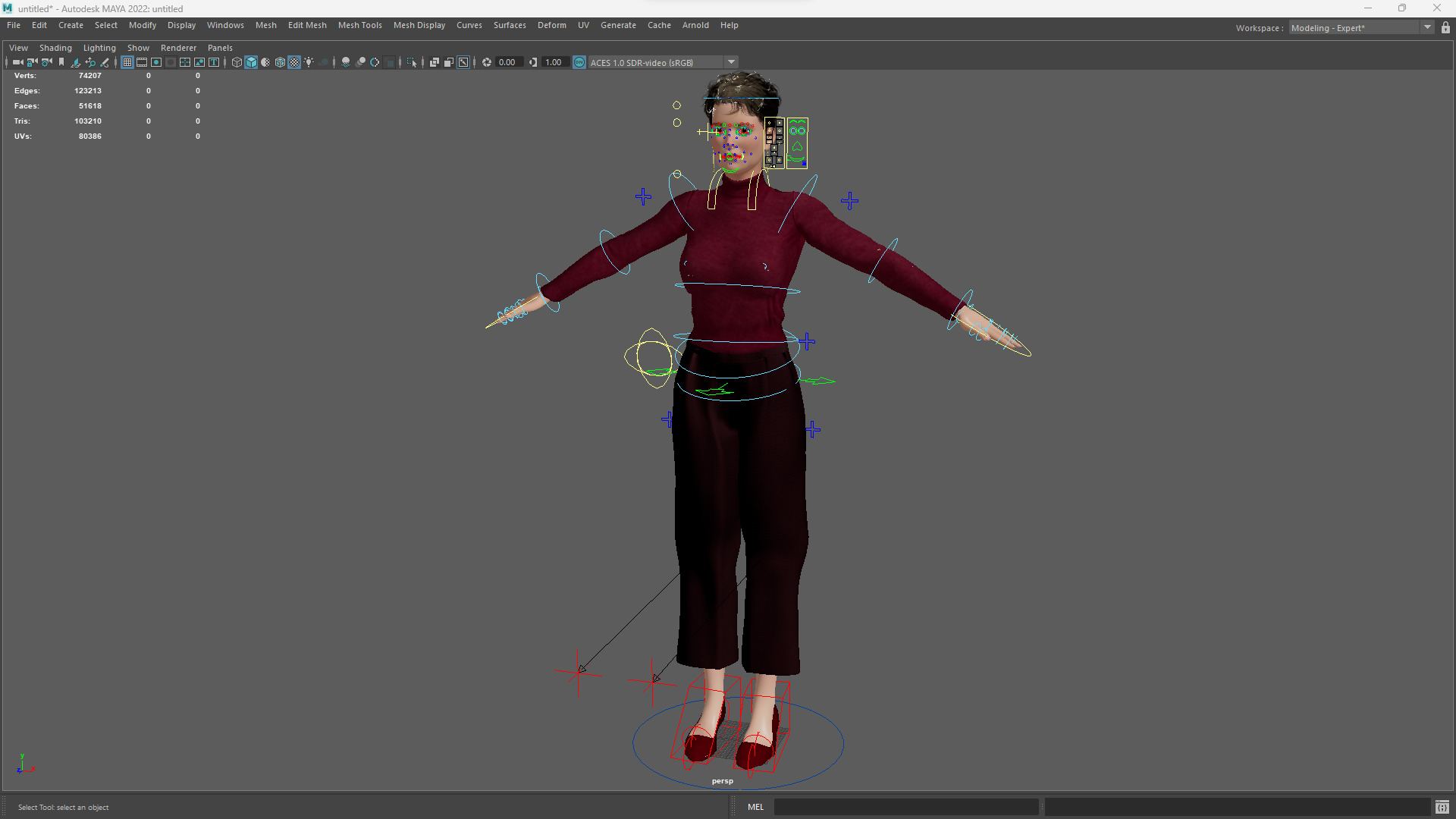Open the panel Renderer menu
Image resolution: width=1456 pixels, height=819 pixels.
[x=178, y=48]
